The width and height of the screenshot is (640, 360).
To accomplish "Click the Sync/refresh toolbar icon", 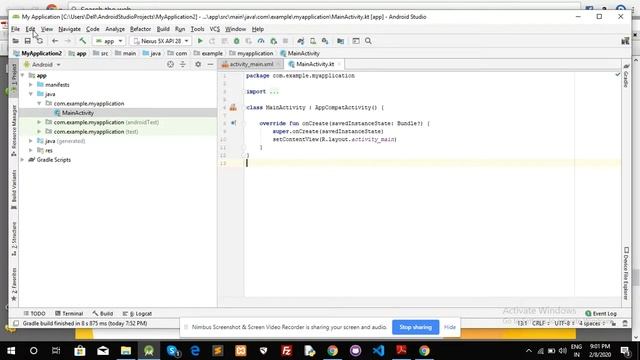I will (40, 41).
